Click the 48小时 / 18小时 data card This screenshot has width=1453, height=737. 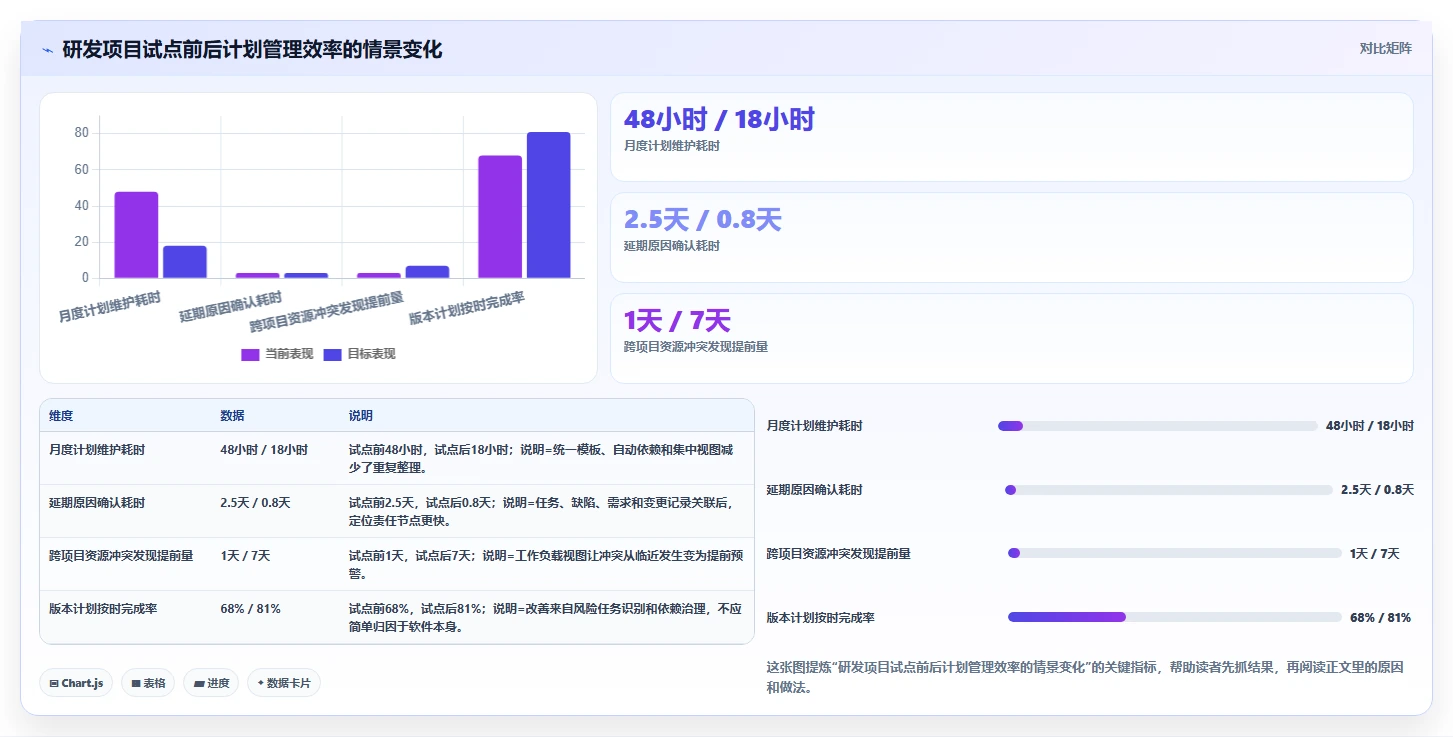1011,137
